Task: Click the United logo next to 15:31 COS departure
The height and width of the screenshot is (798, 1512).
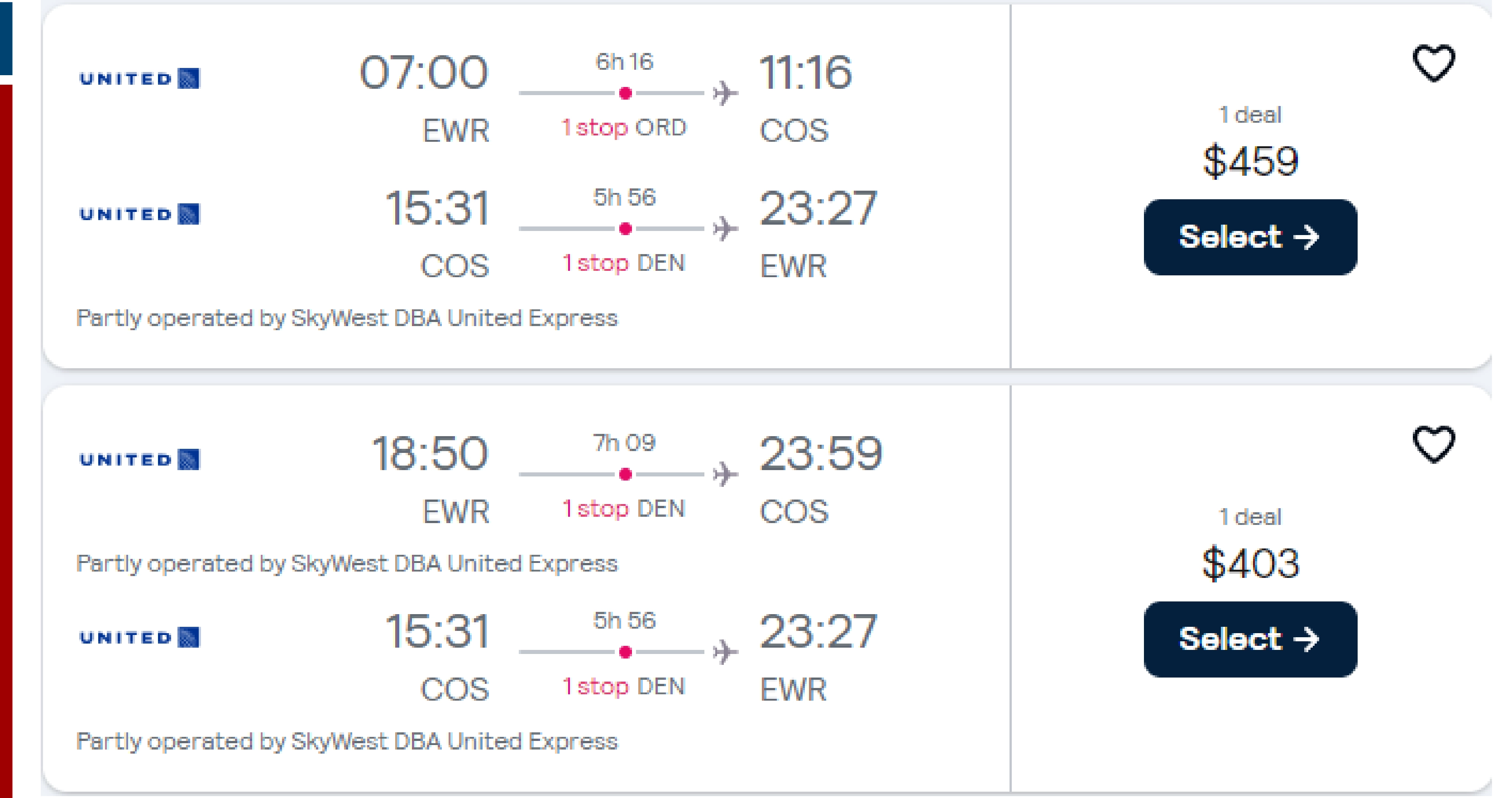Action: coord(139,215)
